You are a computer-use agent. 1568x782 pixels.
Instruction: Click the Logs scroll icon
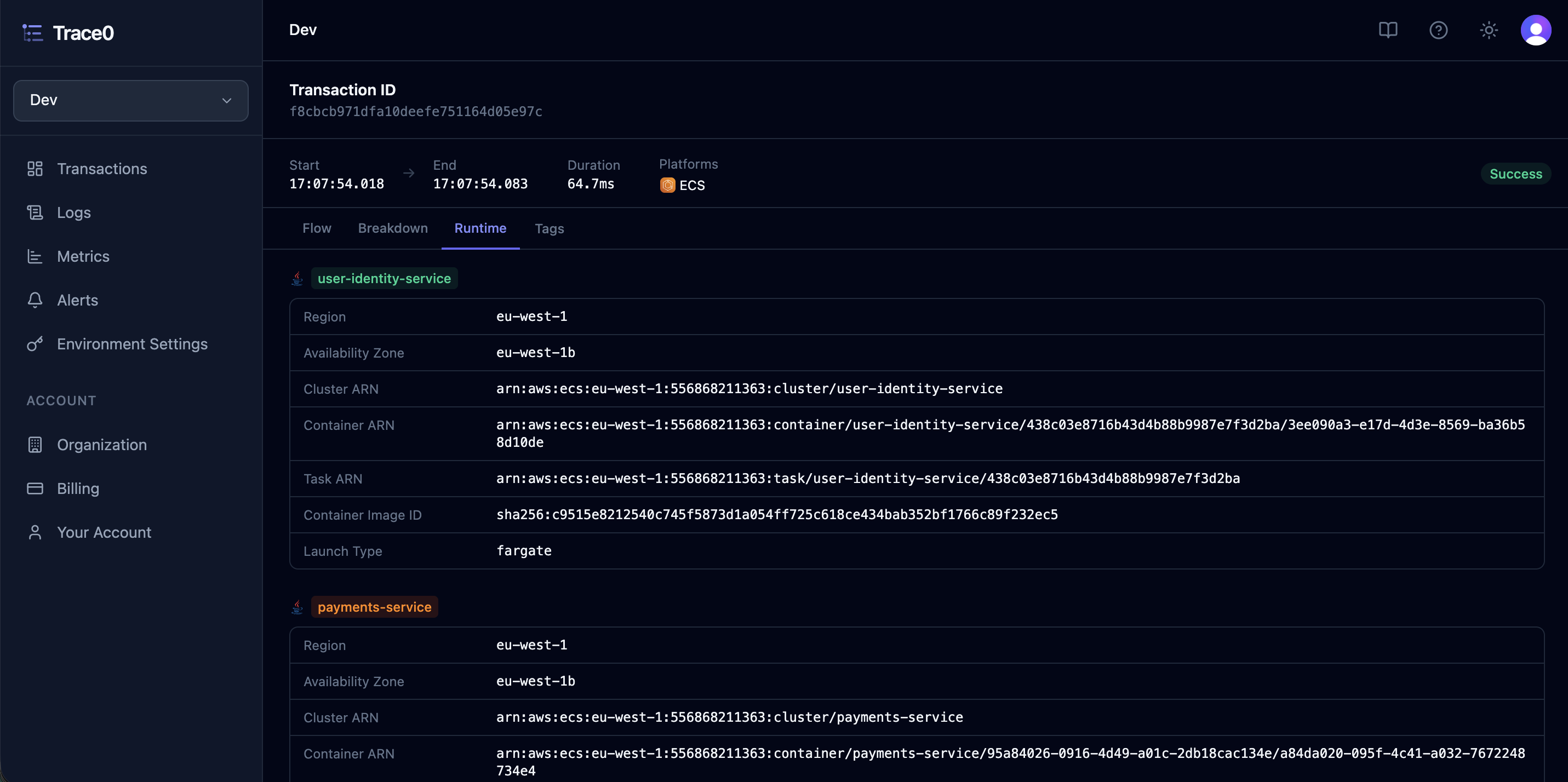click(x=35, y=212)
